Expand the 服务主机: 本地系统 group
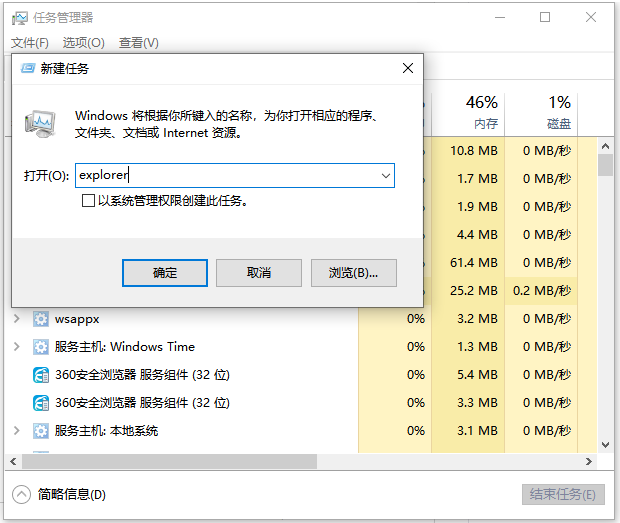 16,431
